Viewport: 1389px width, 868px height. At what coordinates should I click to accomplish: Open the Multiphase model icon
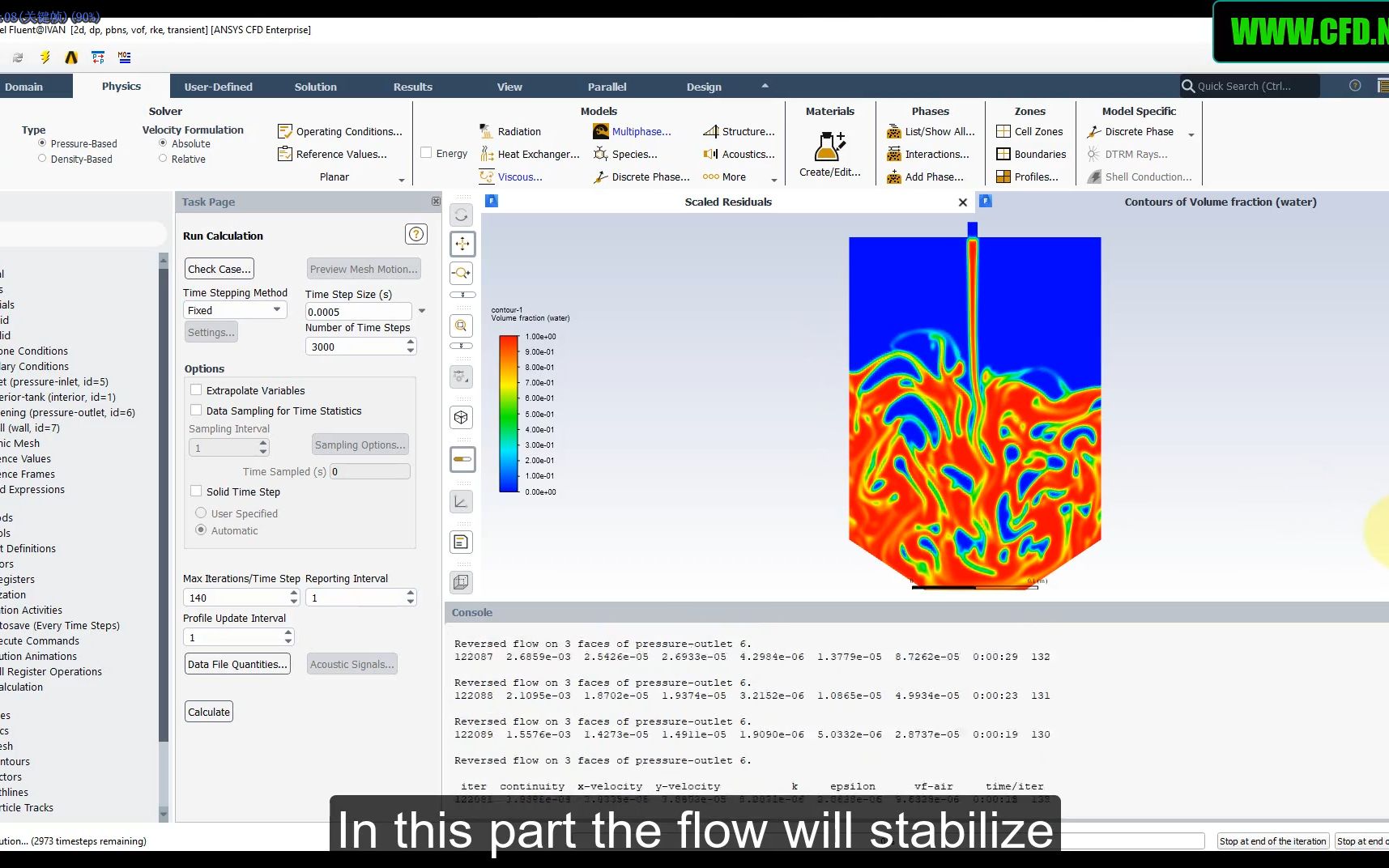(601, 131)
